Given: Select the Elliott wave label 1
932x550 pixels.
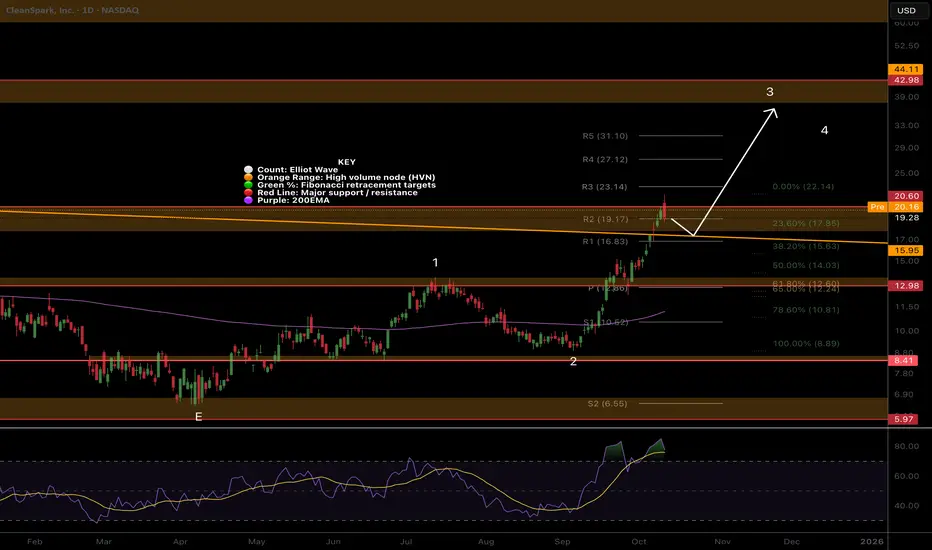Looking at the screenshot, I should [x=435, y=263].
